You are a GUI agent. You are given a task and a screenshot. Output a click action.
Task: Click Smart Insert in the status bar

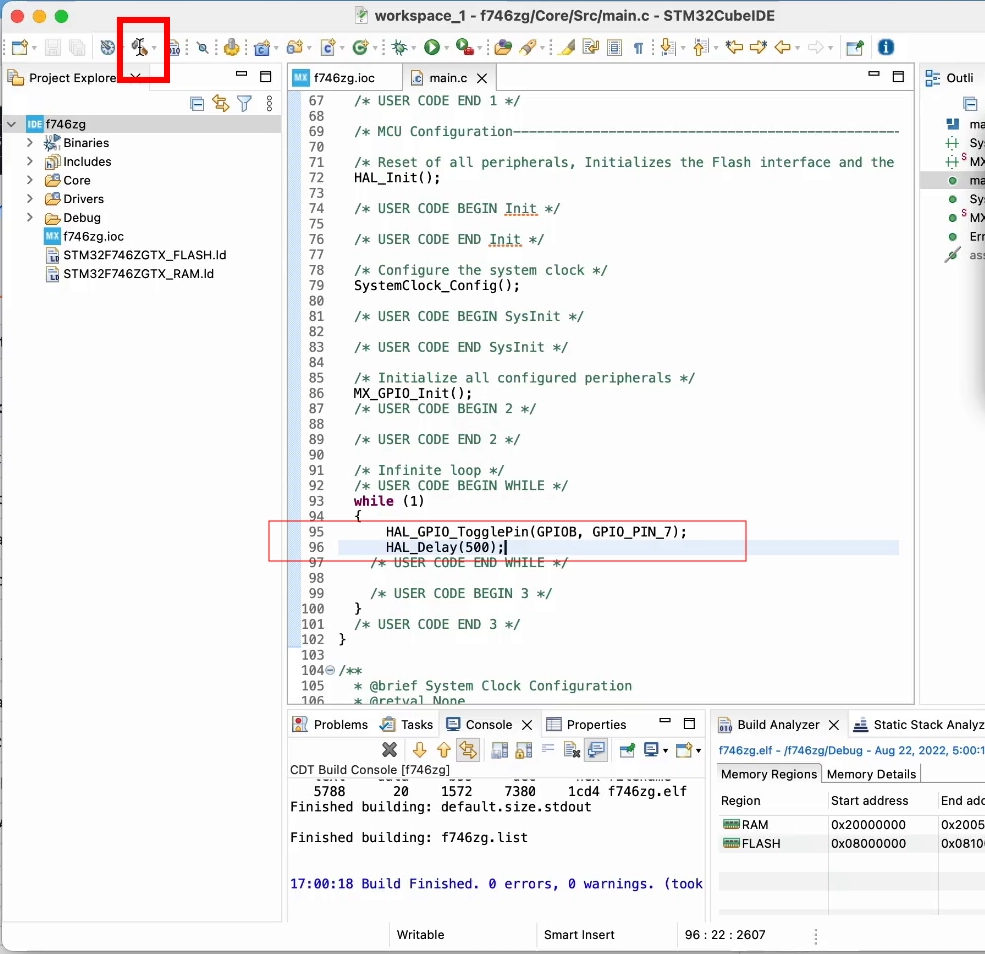pos(579,934)
